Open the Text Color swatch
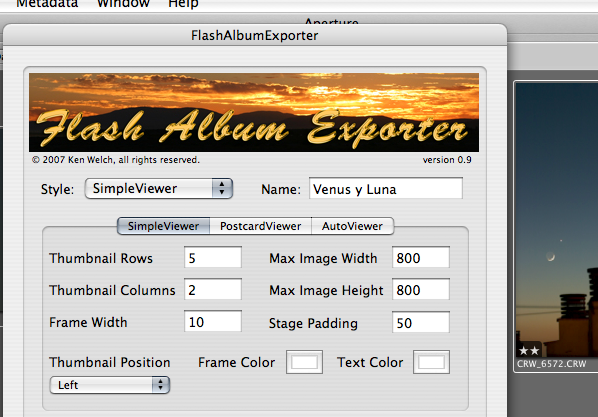The image size is (598, 417). pyautogui.click(x=431, y=362)
